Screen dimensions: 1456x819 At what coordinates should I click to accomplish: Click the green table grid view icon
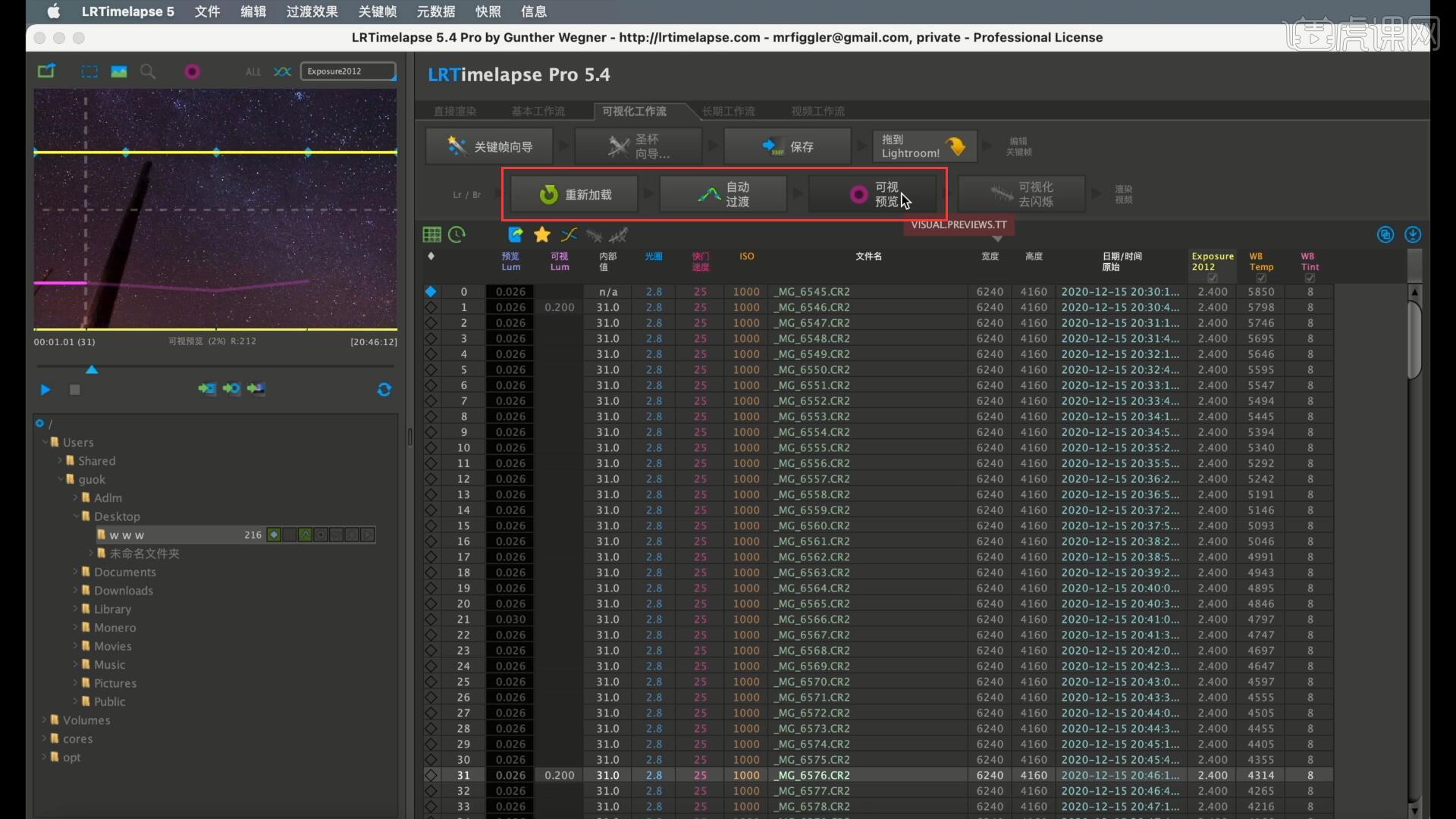coord(431,235)
